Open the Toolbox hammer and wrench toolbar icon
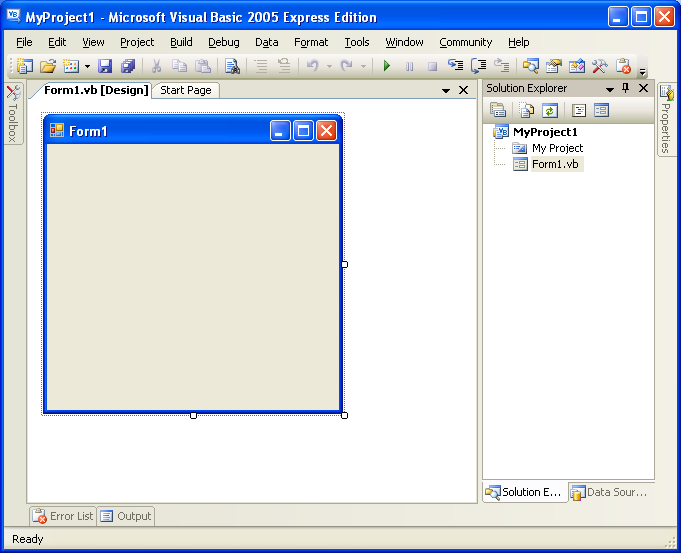Screen dimensions: 681x553 (x=600, y=66)
